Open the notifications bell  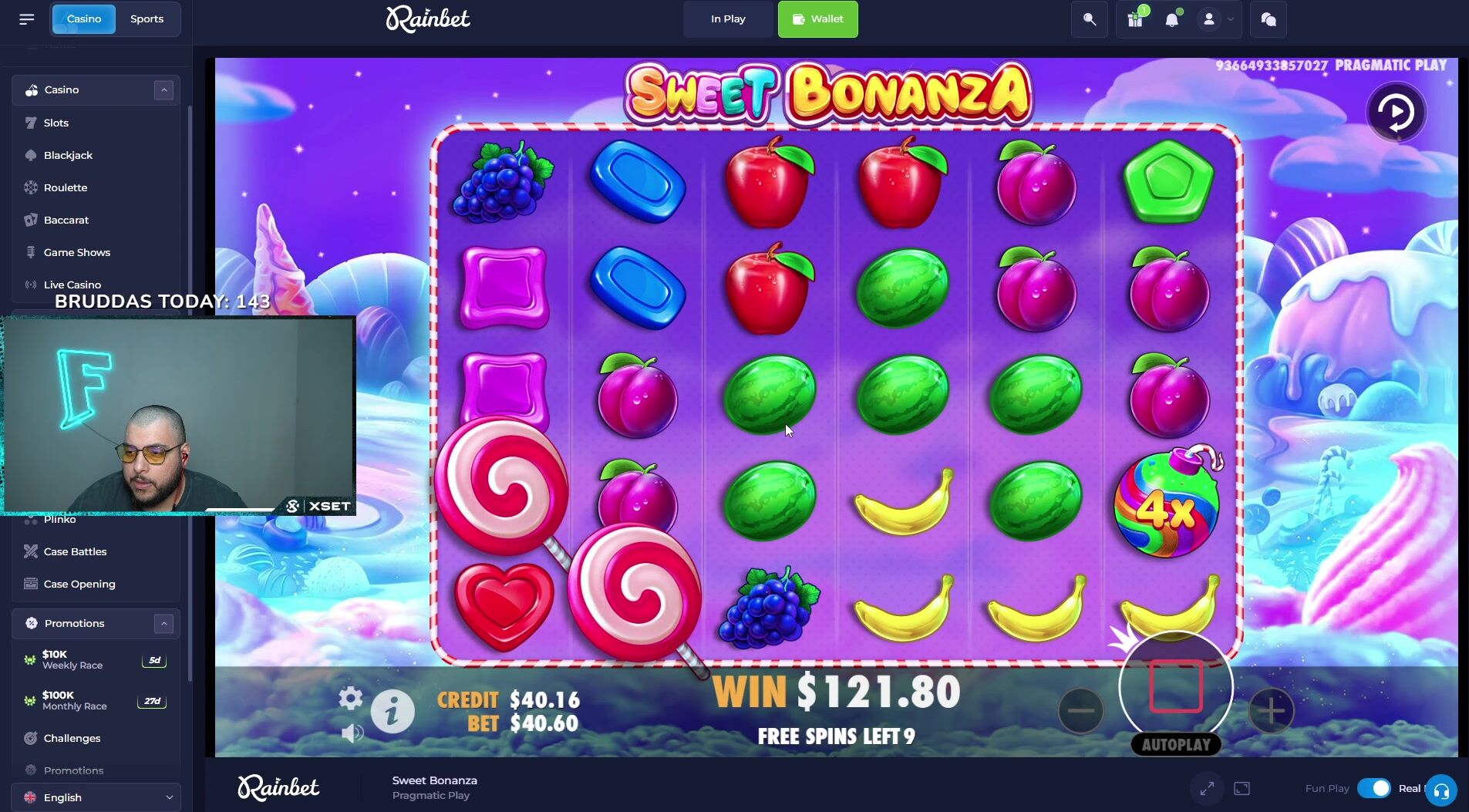click(x=1172, y=19)
